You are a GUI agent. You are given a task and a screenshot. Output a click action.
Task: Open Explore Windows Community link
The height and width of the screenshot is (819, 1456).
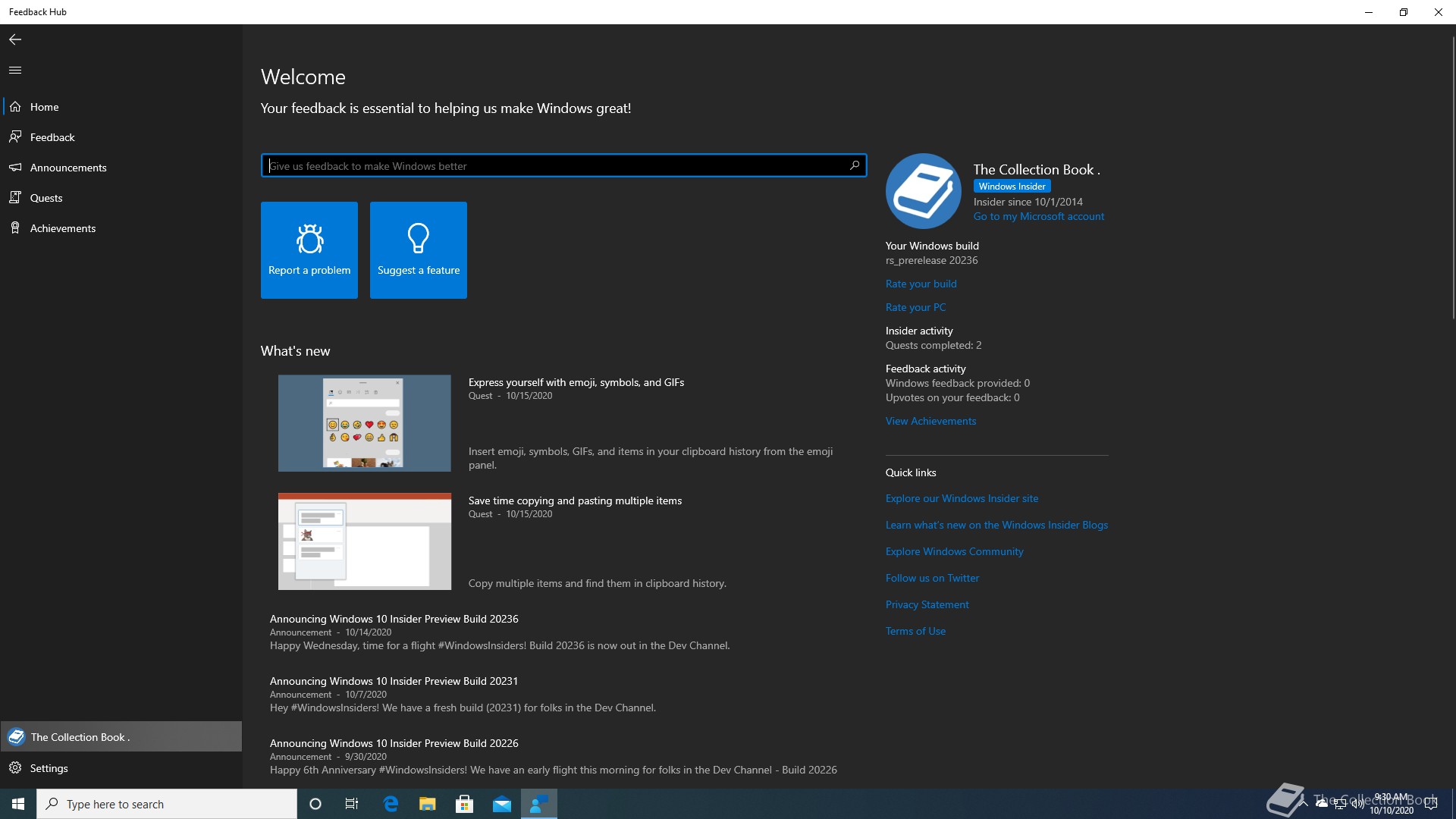(954, 551)
